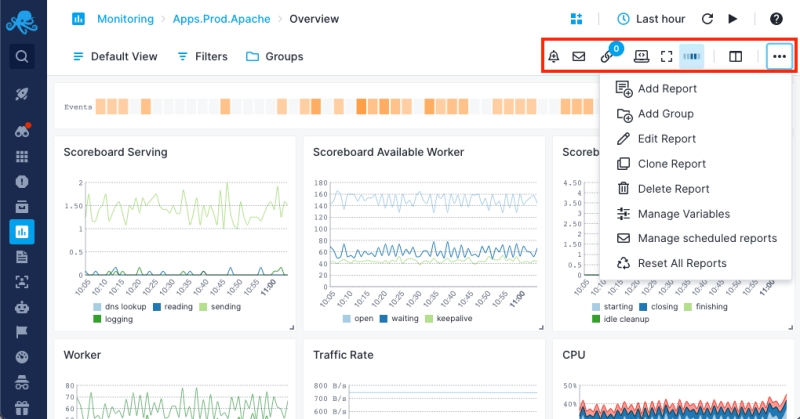Click the Worker chart title
The width and height of the screenshot is (800, 419).
[82, 355]
